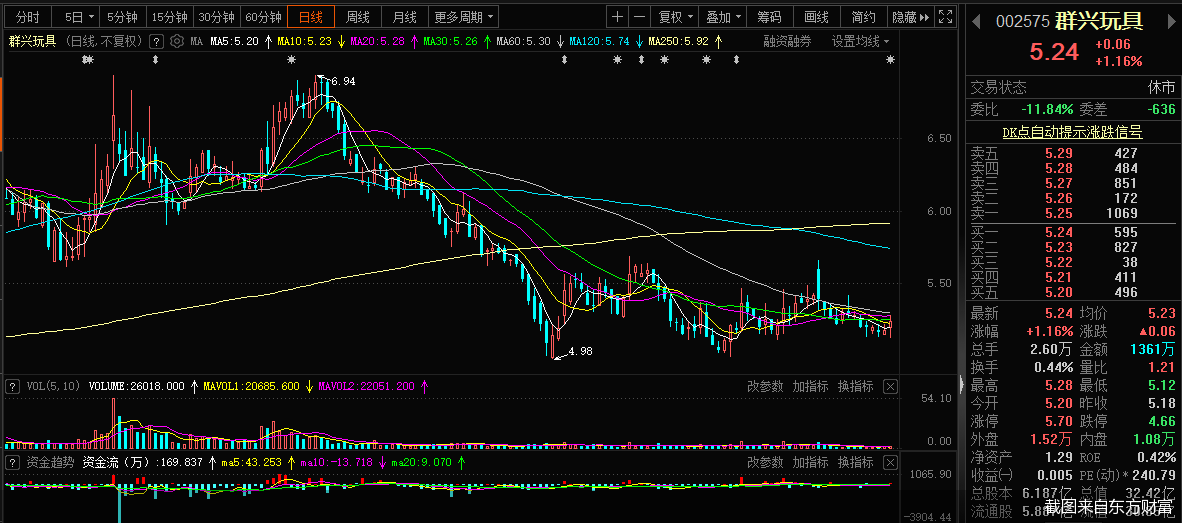Click the MA settings gear icon

tap(177, 41)
